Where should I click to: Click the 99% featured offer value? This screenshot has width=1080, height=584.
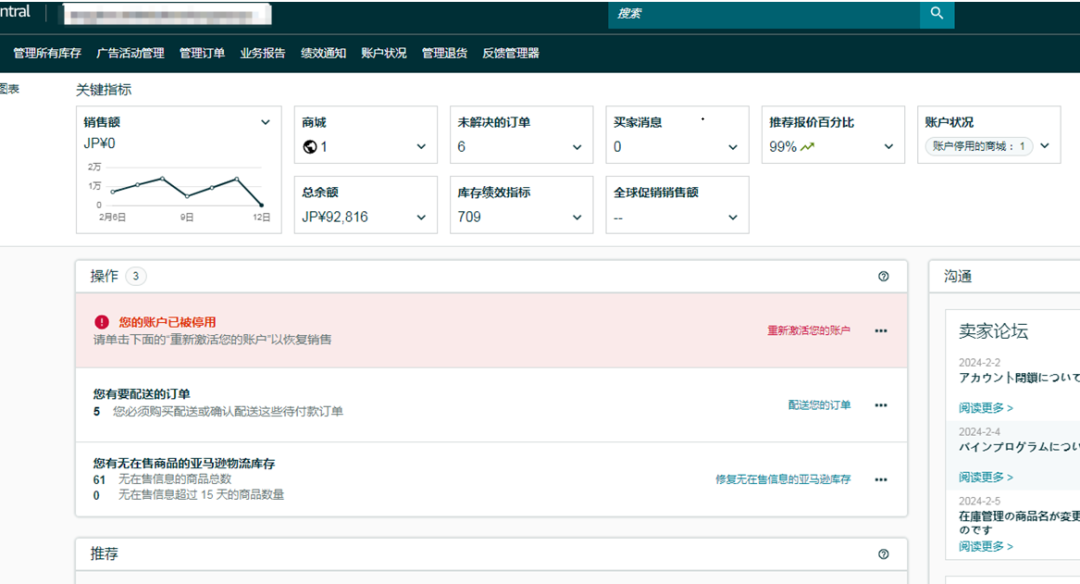[783, 147]
